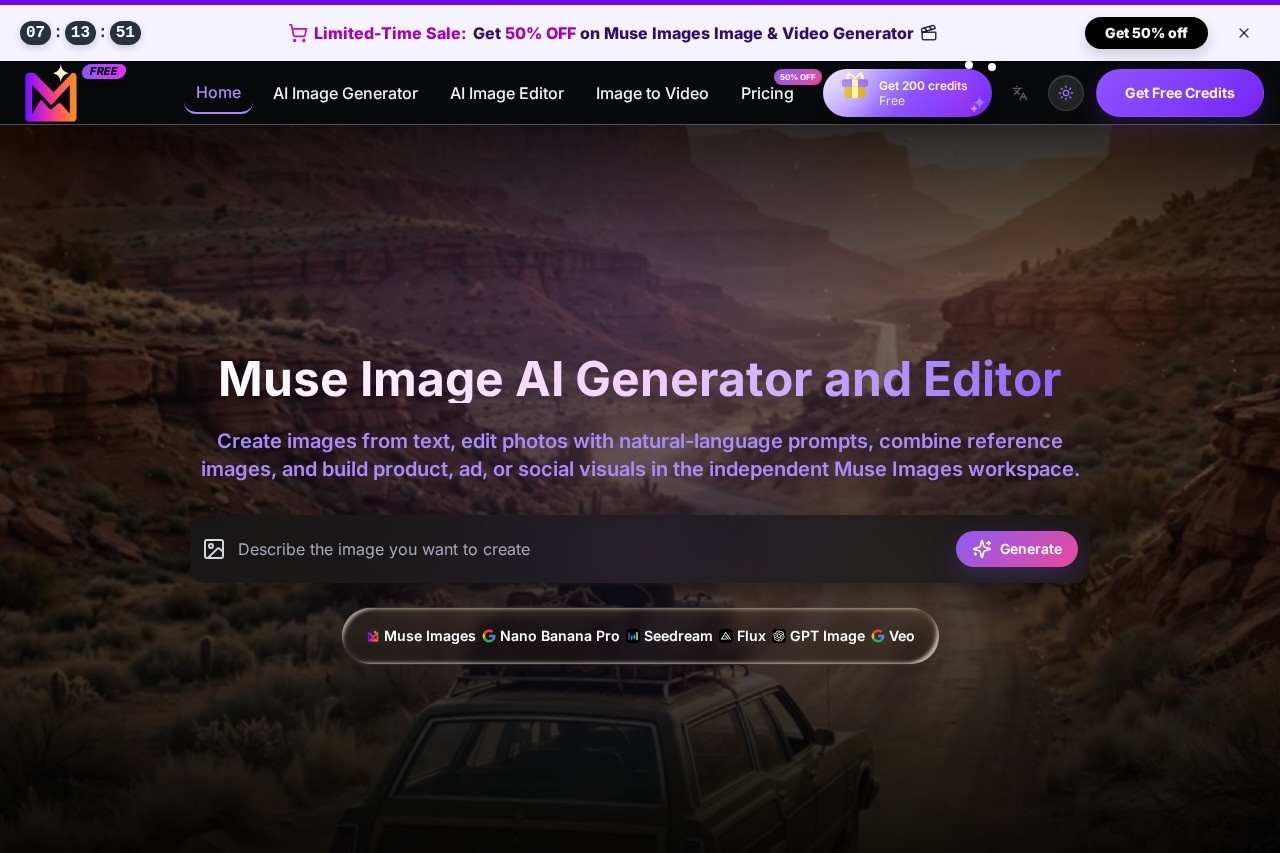Click the sparkle icon on Generate button
1280x853 pixels.
coord(982,549)
